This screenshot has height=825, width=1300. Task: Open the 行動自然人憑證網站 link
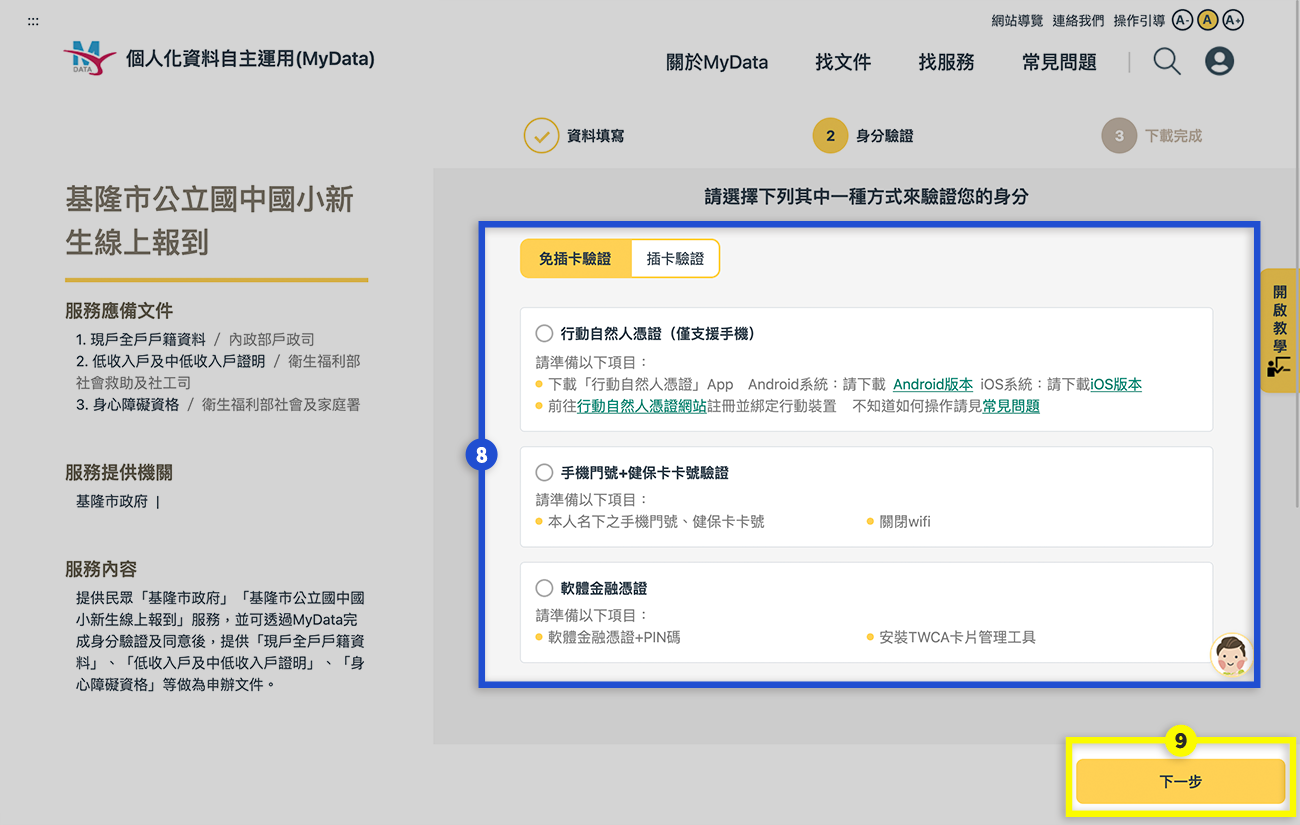642,406
